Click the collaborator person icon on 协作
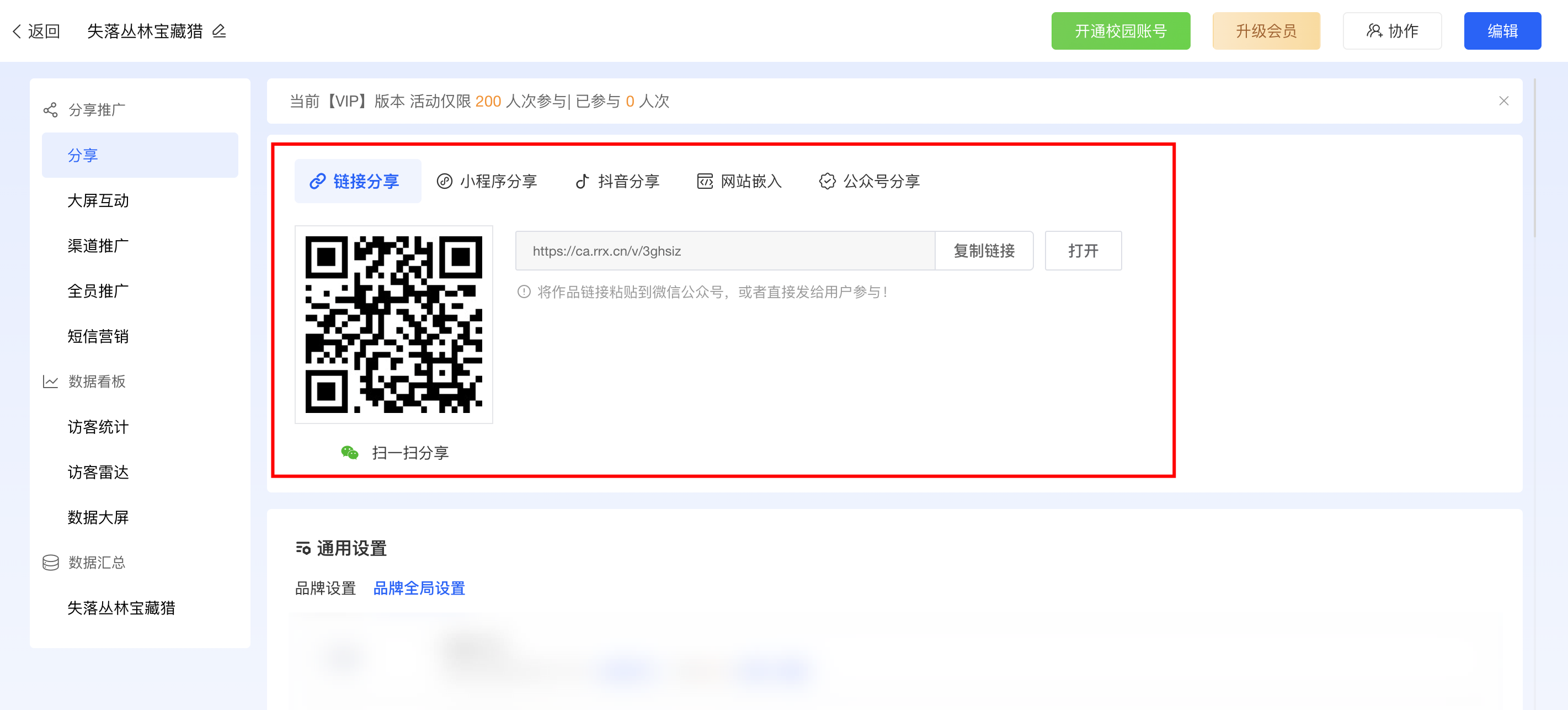 (1374, 31)
